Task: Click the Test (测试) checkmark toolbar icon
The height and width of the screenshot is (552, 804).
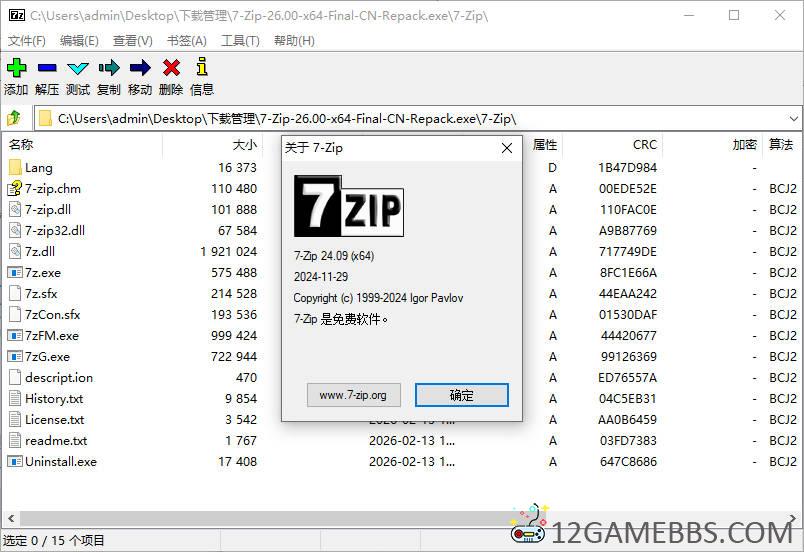Action: 78,68
